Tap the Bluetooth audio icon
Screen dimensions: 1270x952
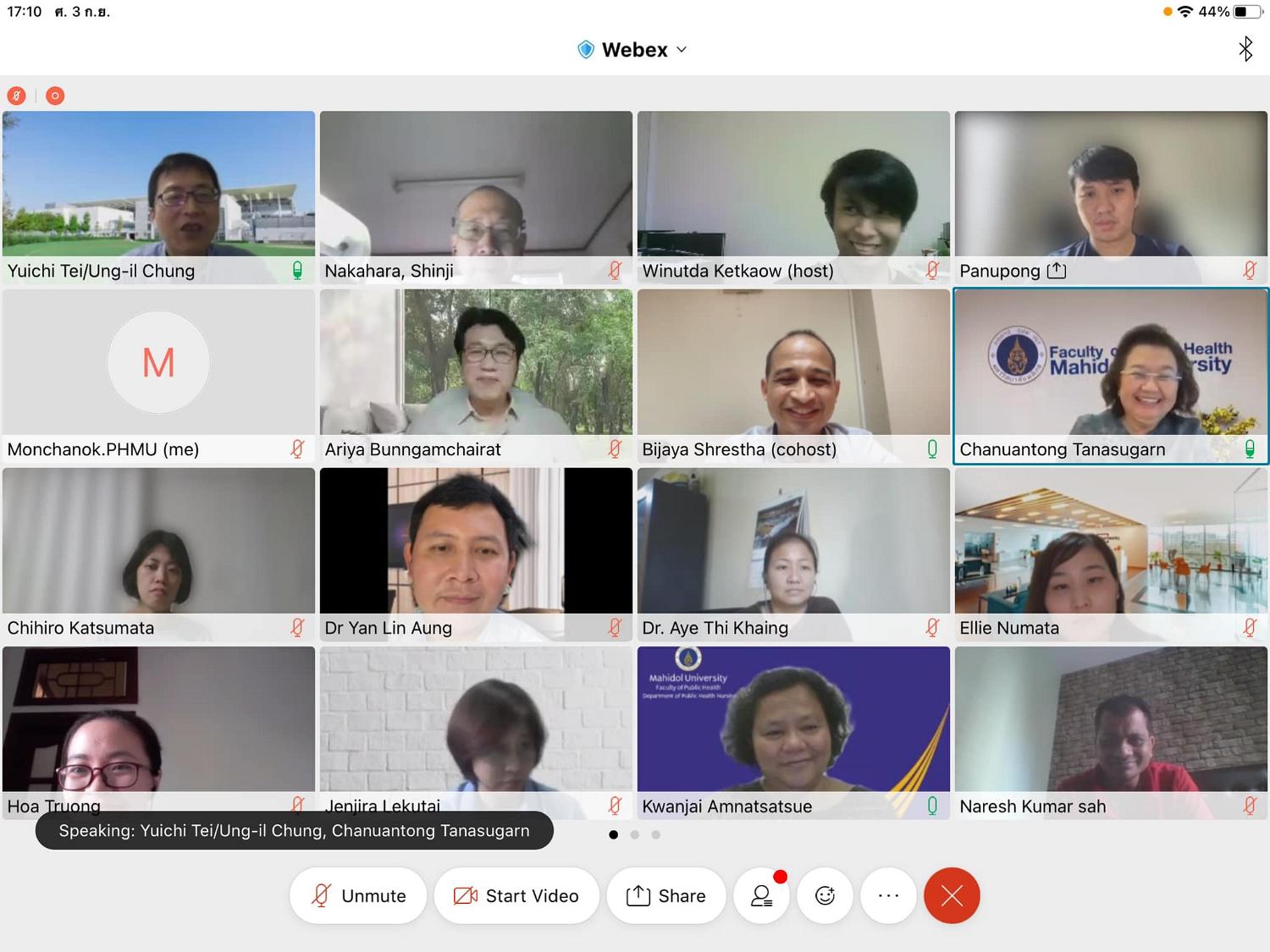click(x=1245, y=49)
